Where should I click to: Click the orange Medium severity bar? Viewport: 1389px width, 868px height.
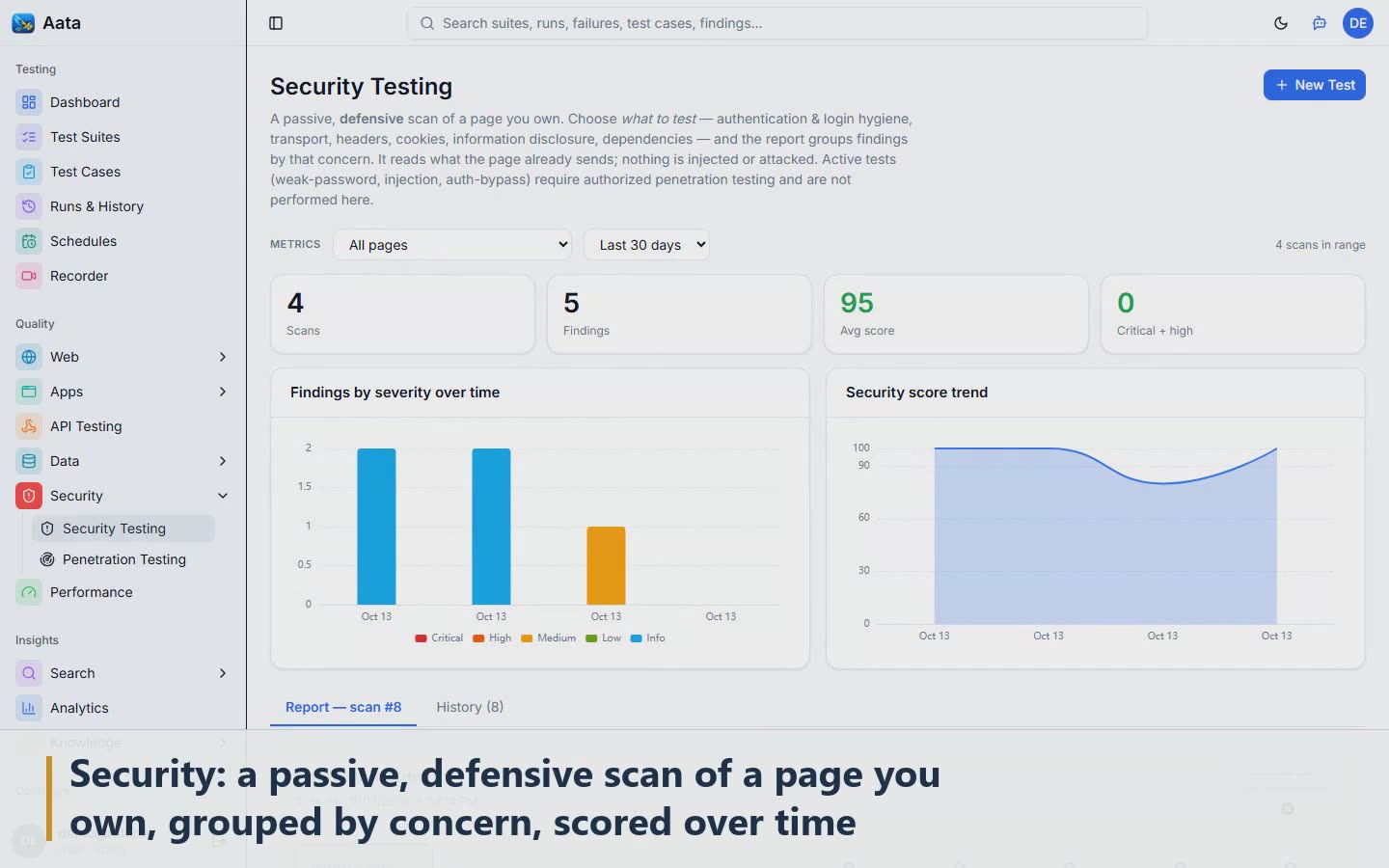pyautogui.click(x=606, y=565)
